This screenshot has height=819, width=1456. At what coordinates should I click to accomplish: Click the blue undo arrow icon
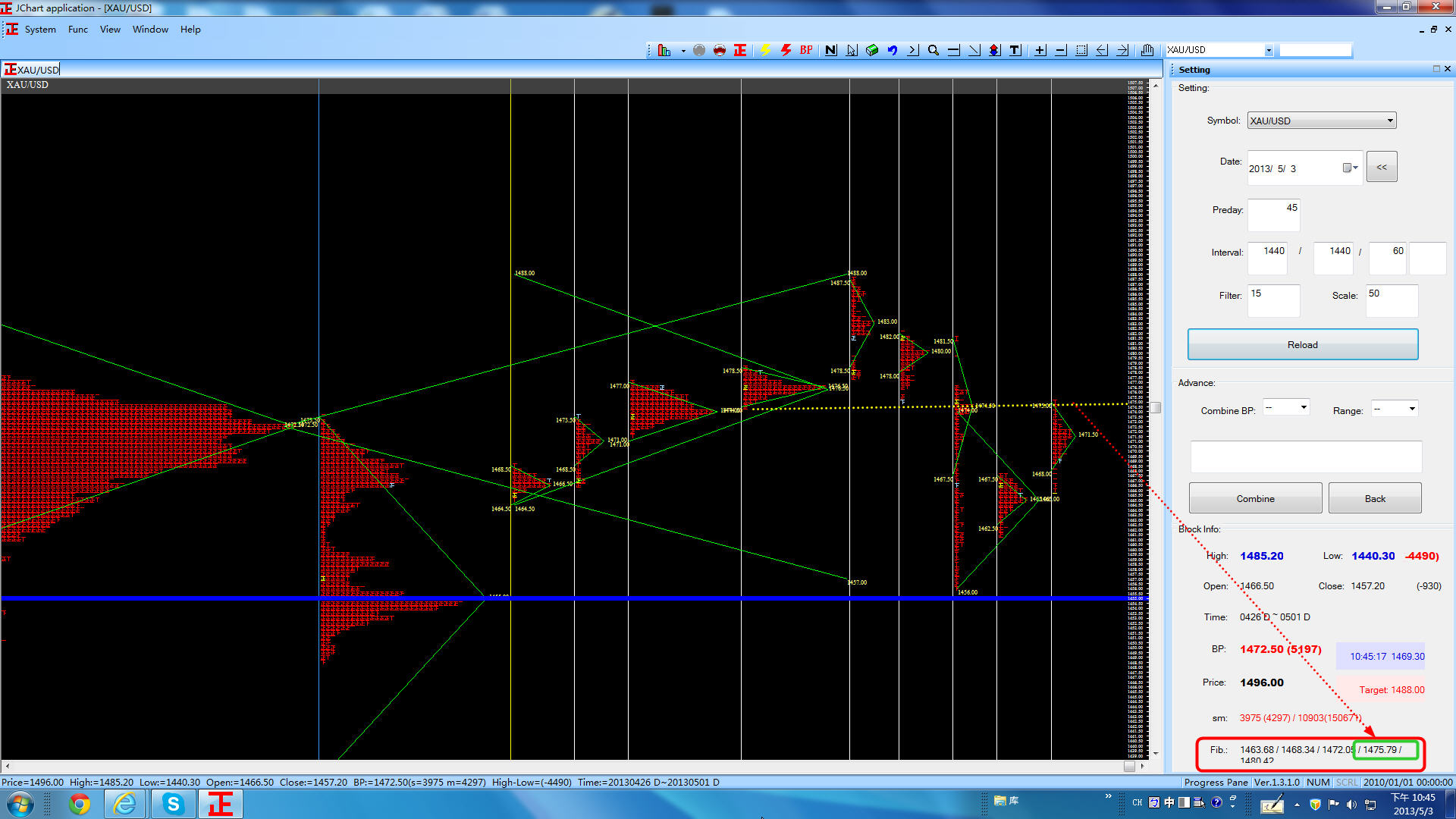coord(893,50)
